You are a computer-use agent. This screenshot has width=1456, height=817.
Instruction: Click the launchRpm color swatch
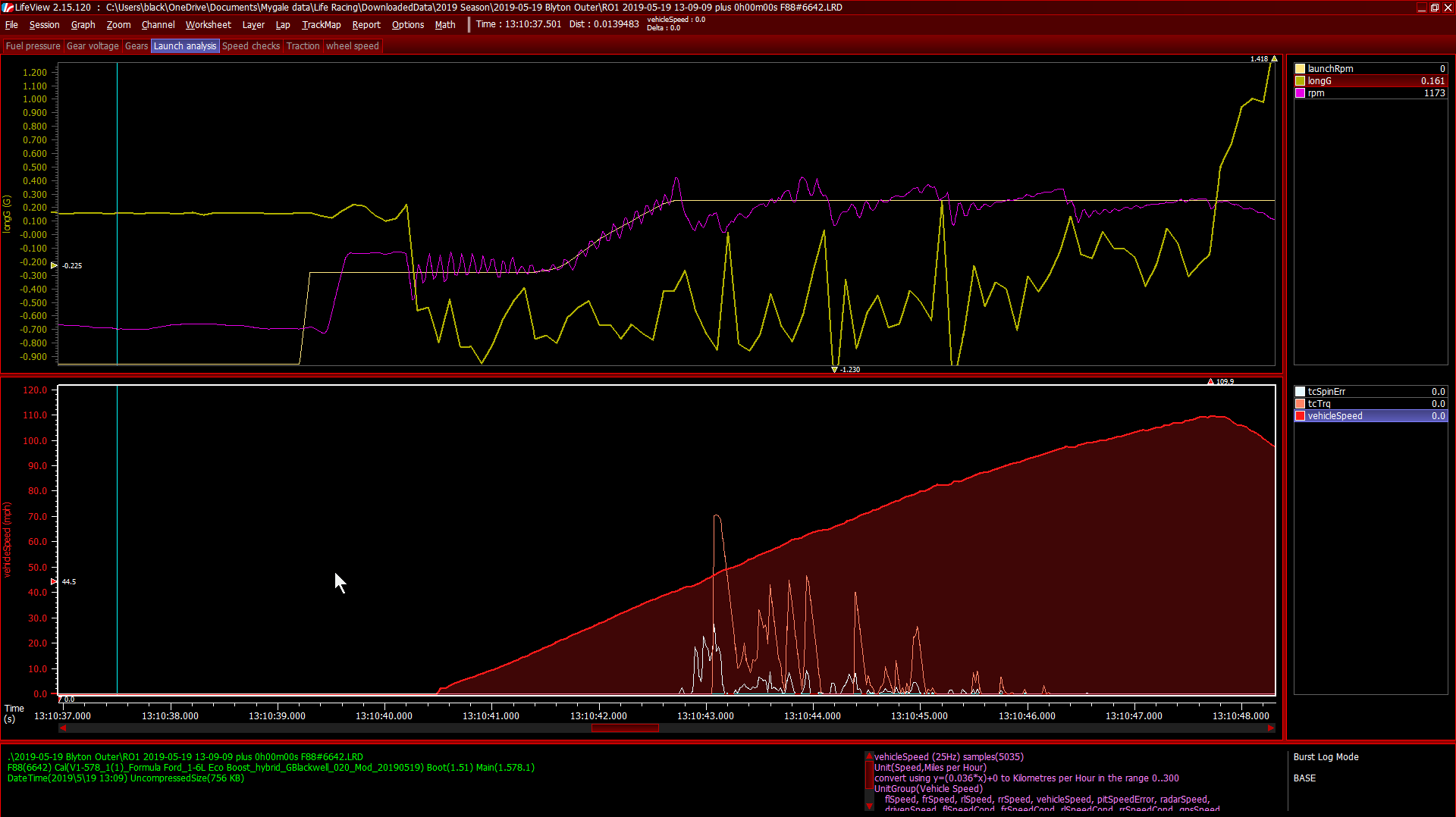pyautogui.click(x=1300, y=69)
